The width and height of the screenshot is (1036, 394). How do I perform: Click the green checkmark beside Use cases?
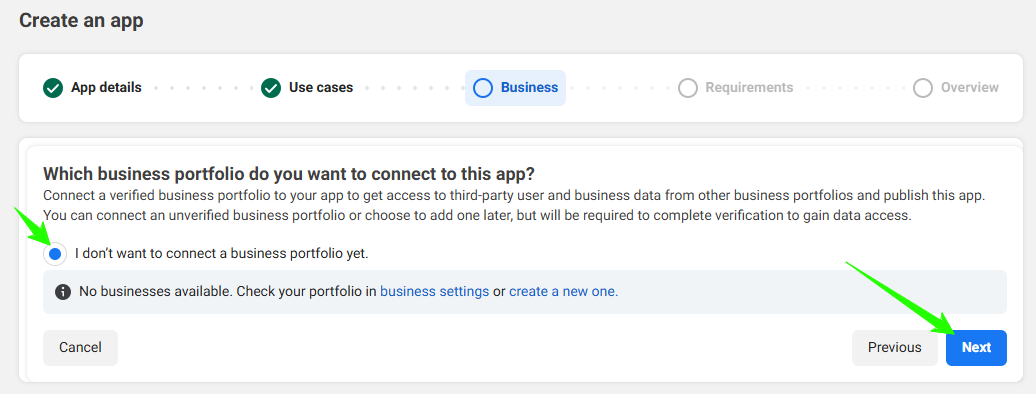271,88
